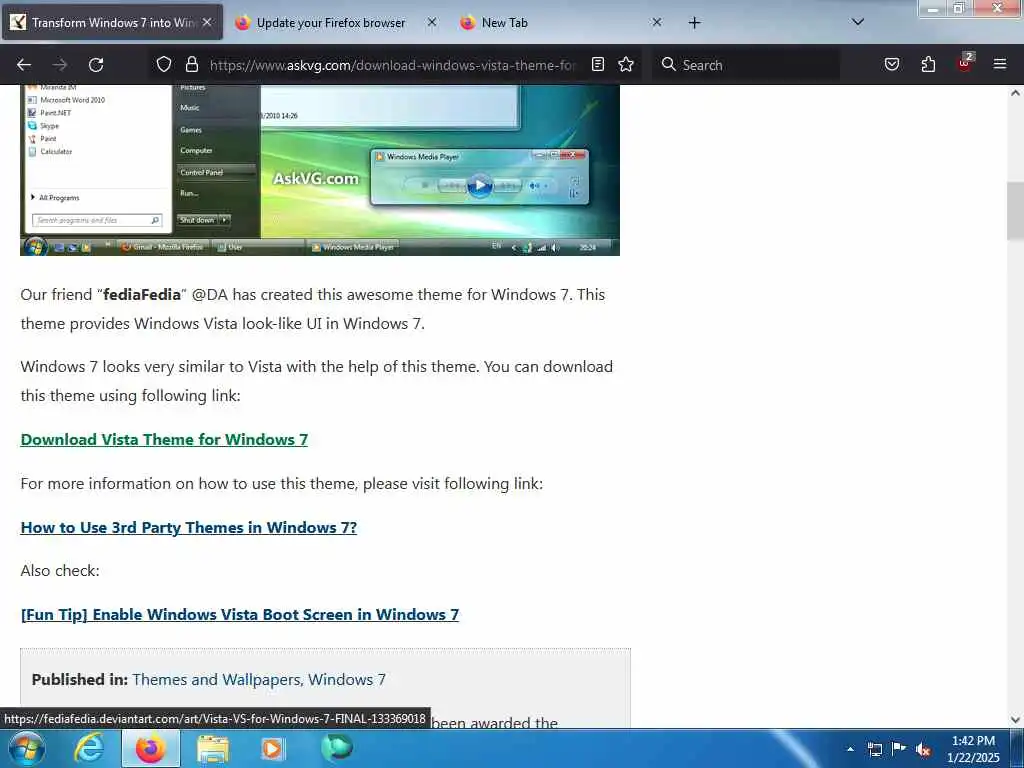Close the Transform Windows 7 tab
Image resolution: width=1024 pixels, height=768 pixels.
(207, 22)
